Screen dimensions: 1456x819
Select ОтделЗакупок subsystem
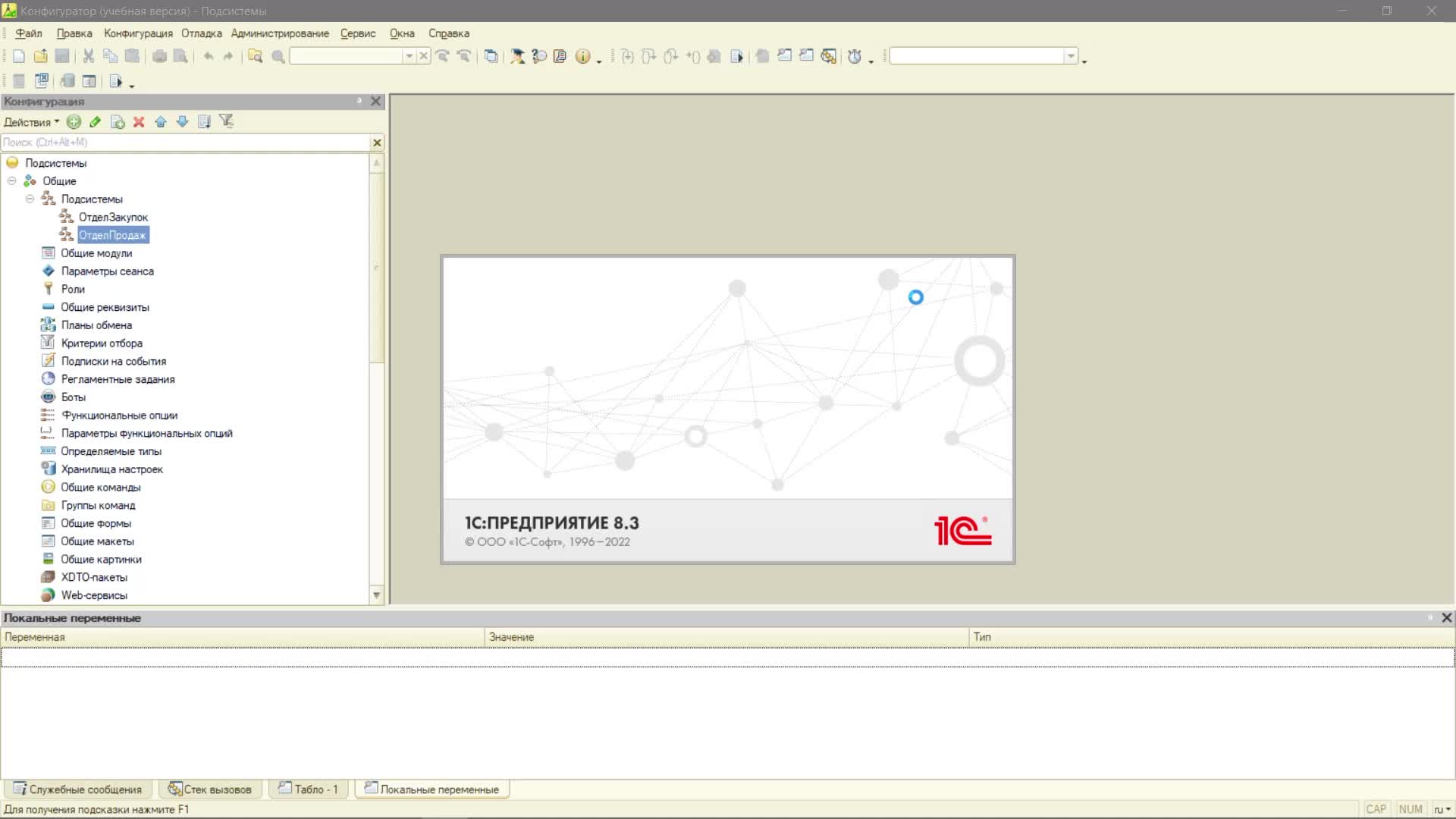(113, 217)
